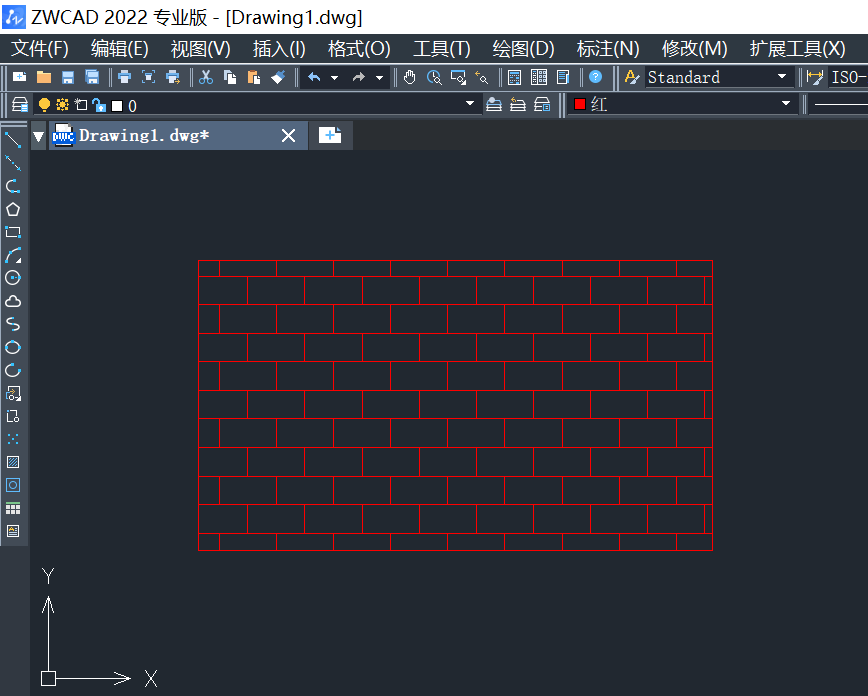Expand the color control dropdown showing 红
This screenshot has width=868, height=696.
point(786,104)
